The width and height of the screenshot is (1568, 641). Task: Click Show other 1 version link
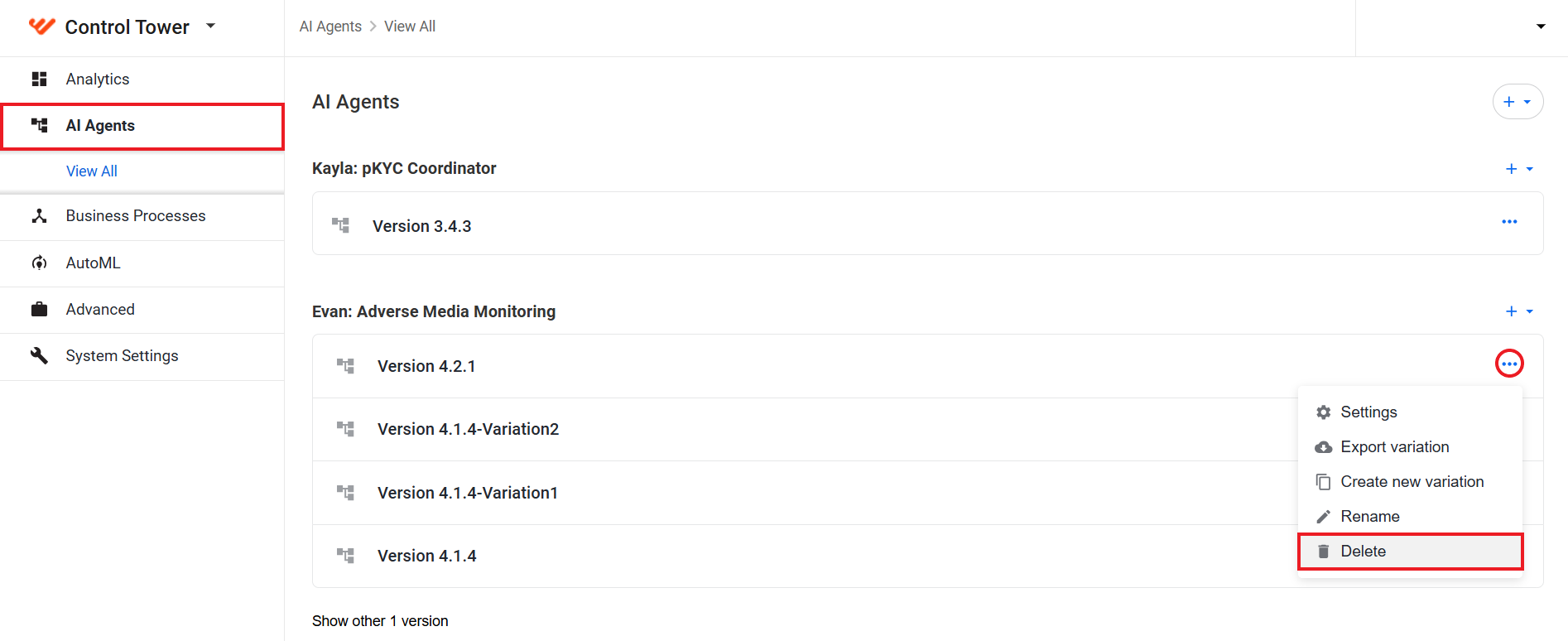click(x=380, y=621)
